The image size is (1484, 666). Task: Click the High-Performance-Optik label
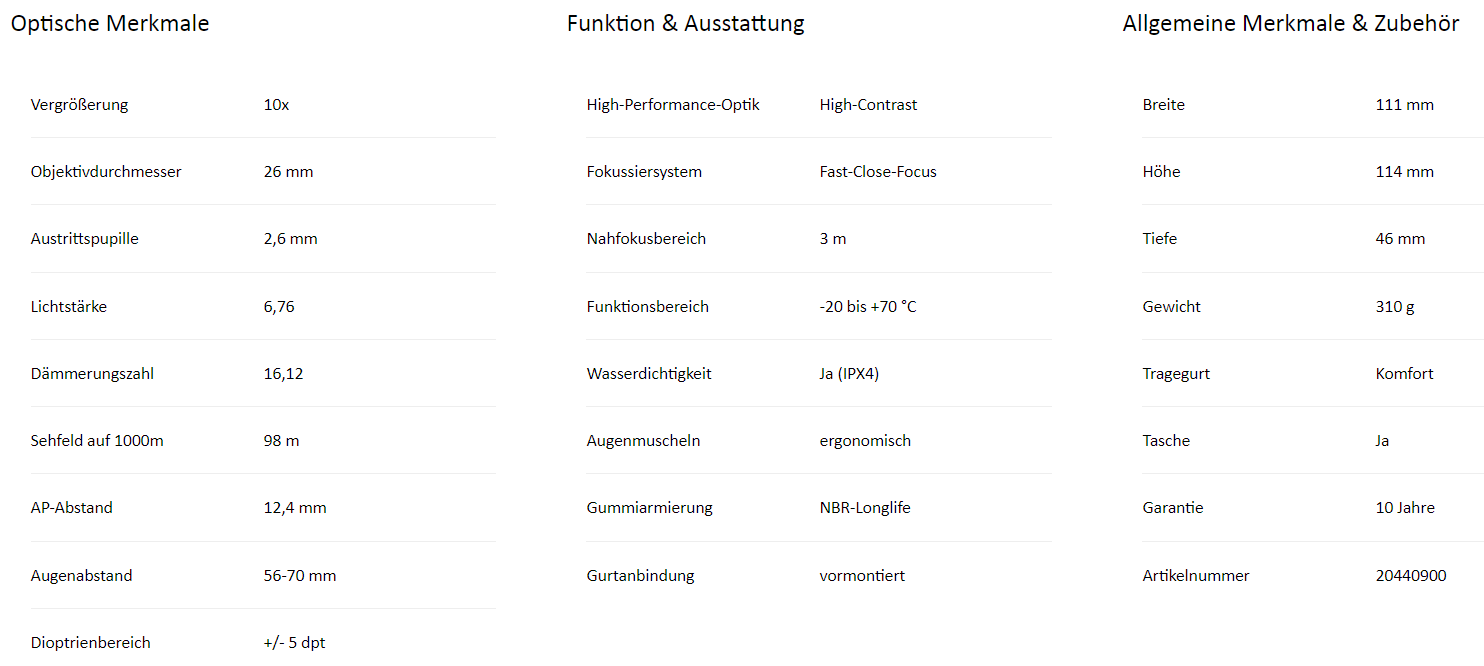(x=673, y=105)
